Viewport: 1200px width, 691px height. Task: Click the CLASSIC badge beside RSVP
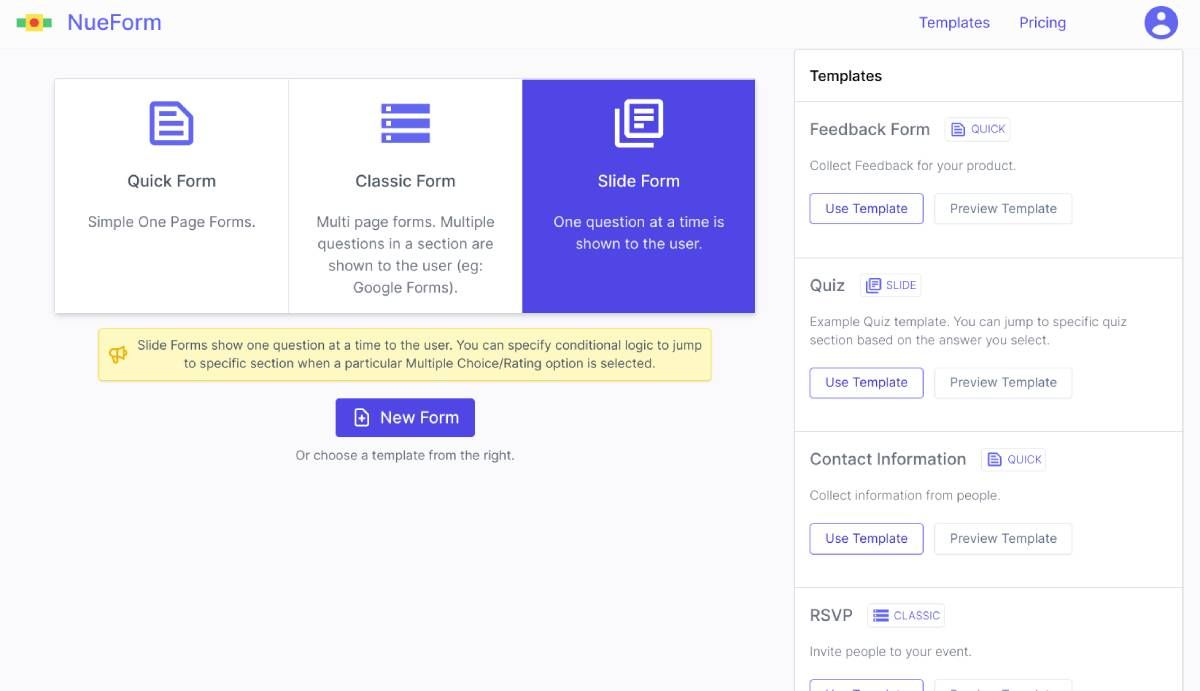point(906,615)
